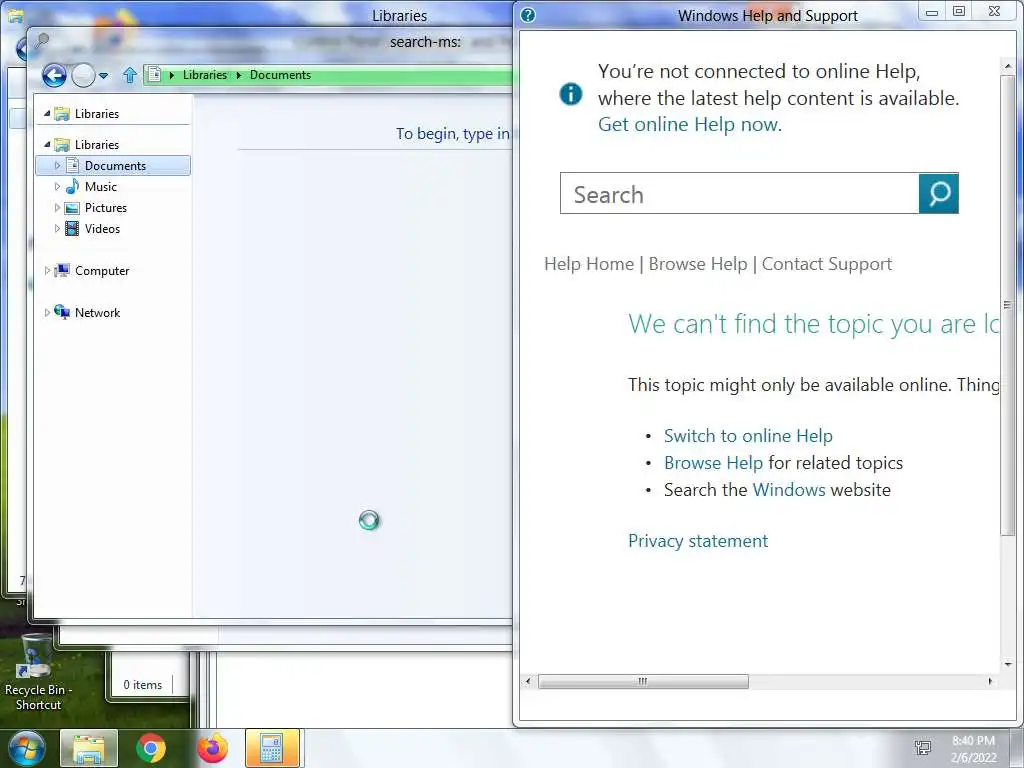
Task: Click the Help horizontal scrollbar thumb
Action: (643, 682)
